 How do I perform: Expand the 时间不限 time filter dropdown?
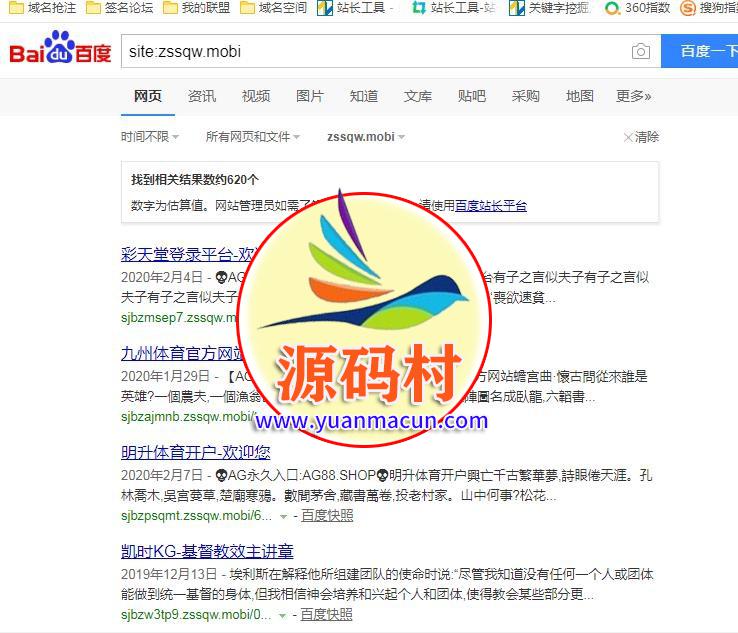150,137
